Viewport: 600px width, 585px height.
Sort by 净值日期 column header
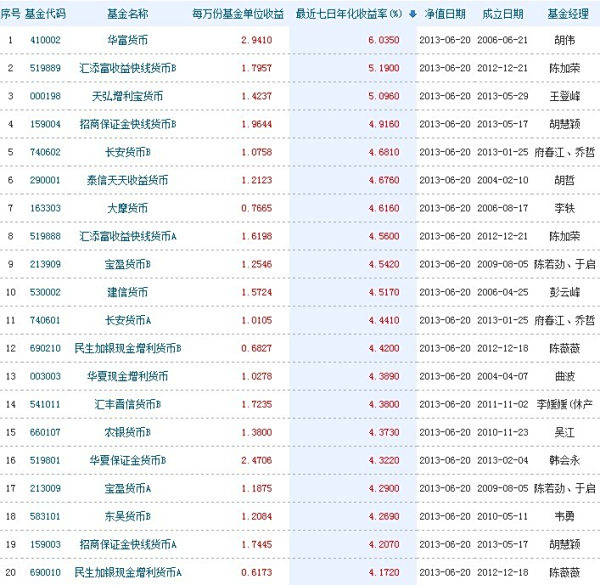pos(445,14)
